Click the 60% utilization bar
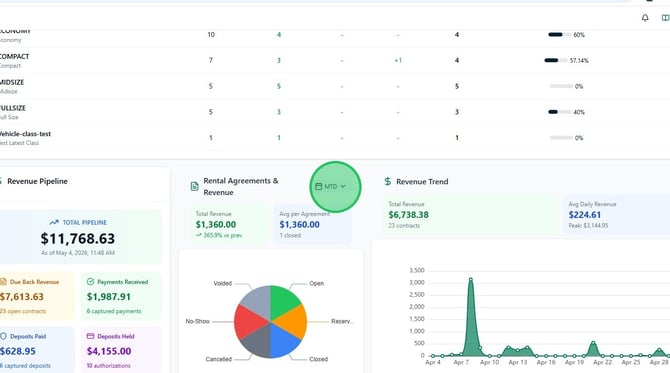 (x=559, y=35)
